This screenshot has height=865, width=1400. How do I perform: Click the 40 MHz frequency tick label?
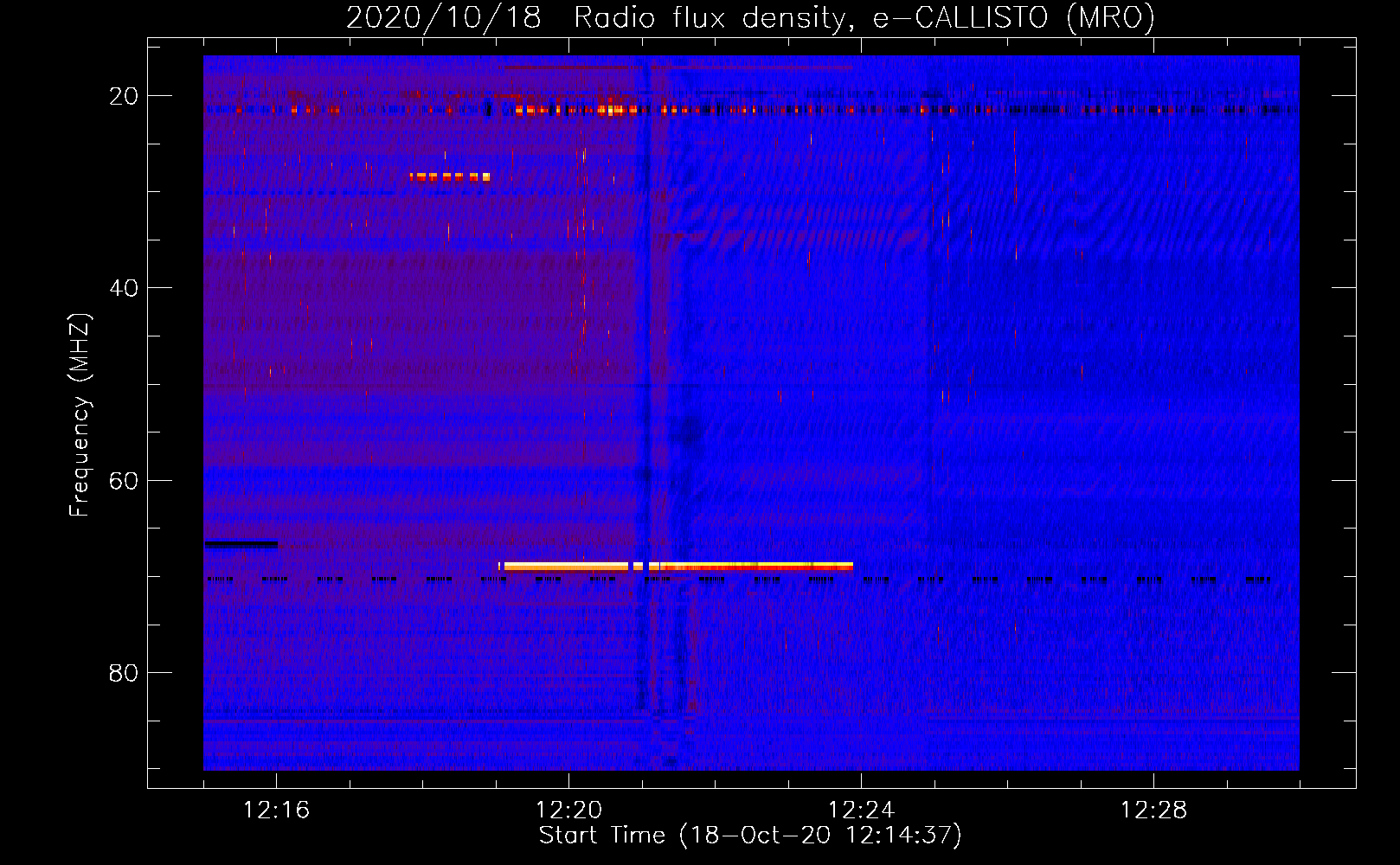click(124, 288)
